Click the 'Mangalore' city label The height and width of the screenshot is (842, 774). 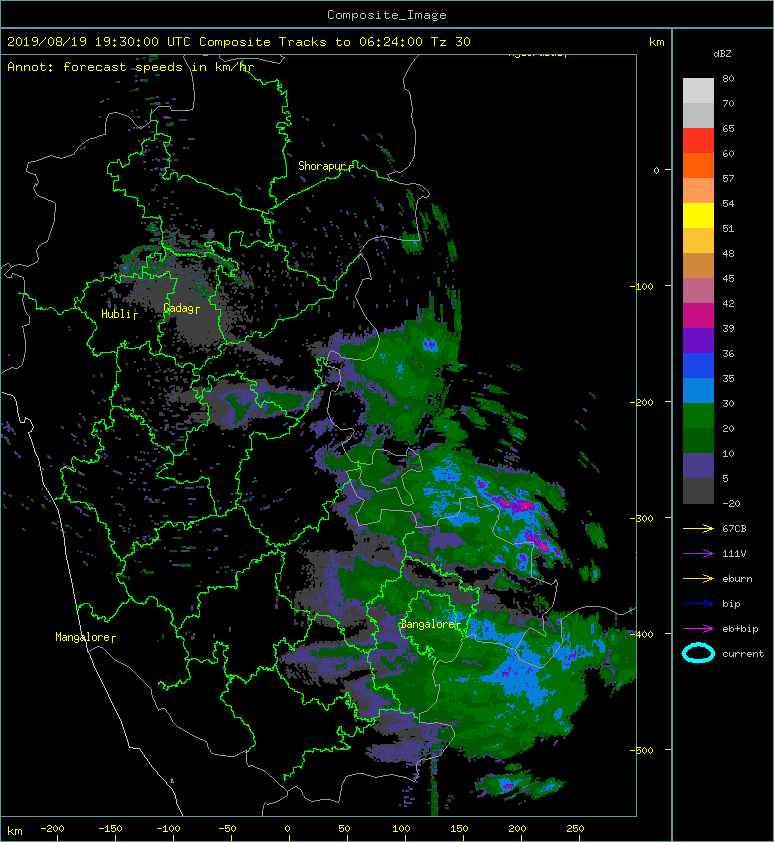(83, 637)
